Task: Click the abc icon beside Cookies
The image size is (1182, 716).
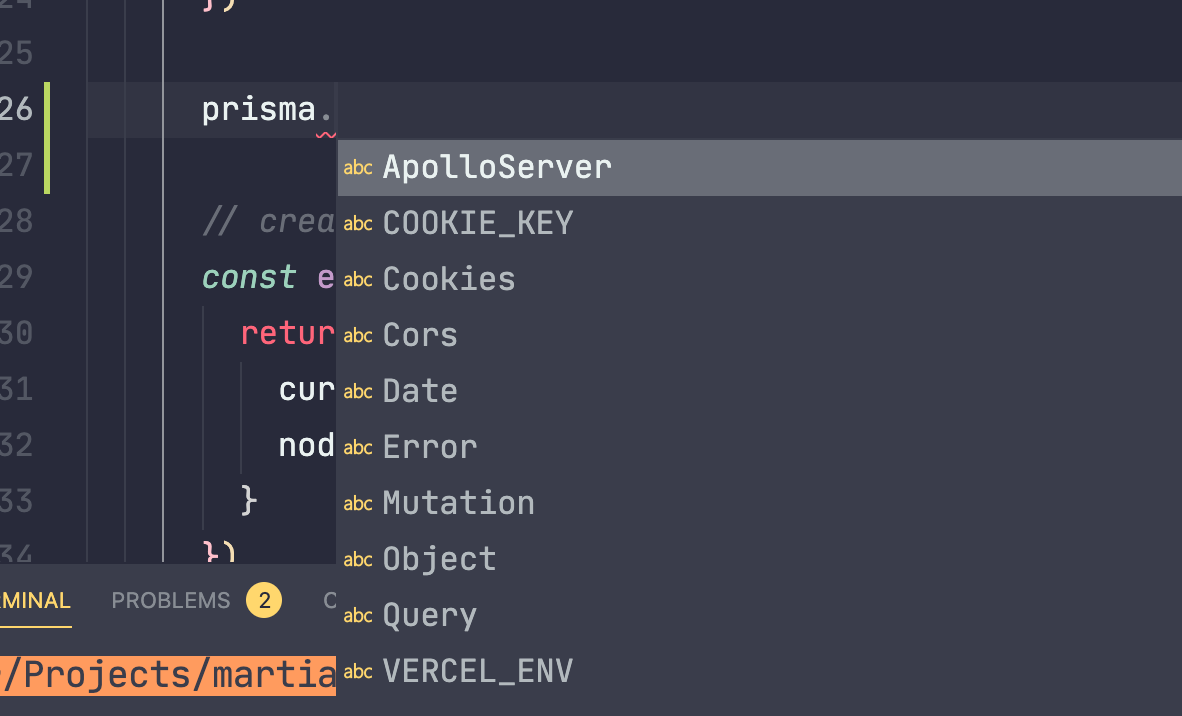Action: (x=357, y=279)
